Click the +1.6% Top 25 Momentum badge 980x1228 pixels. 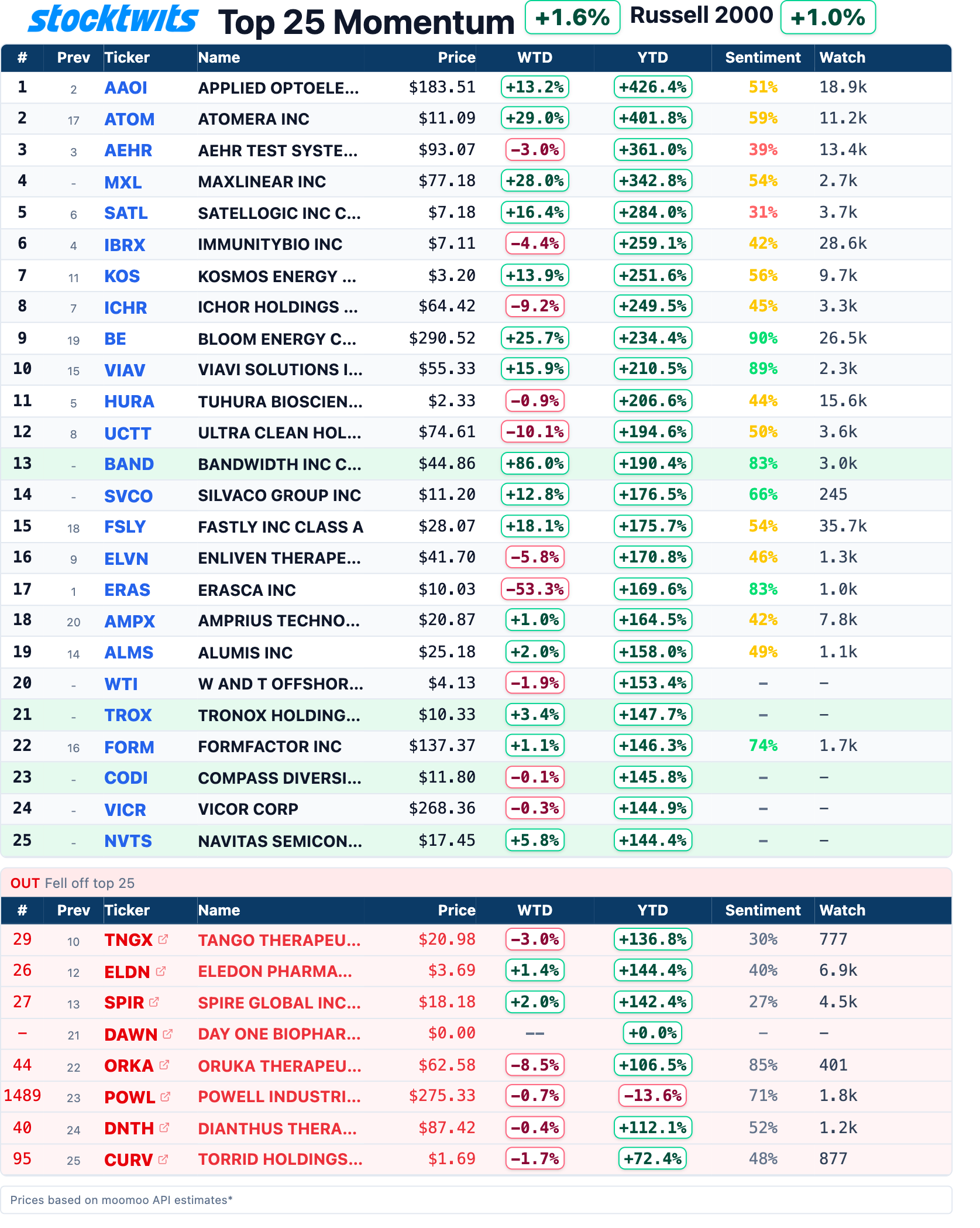point(572,18)
